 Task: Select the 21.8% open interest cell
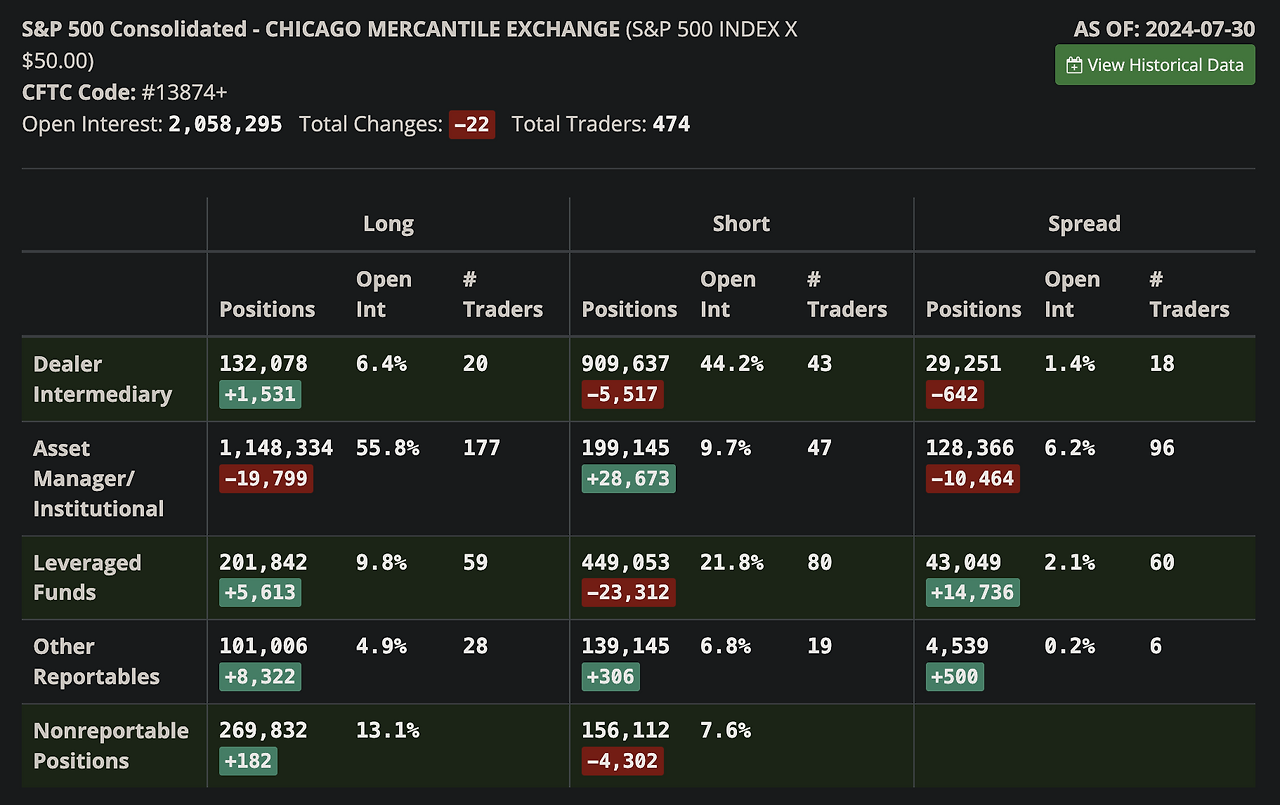[x=732, y=562]
